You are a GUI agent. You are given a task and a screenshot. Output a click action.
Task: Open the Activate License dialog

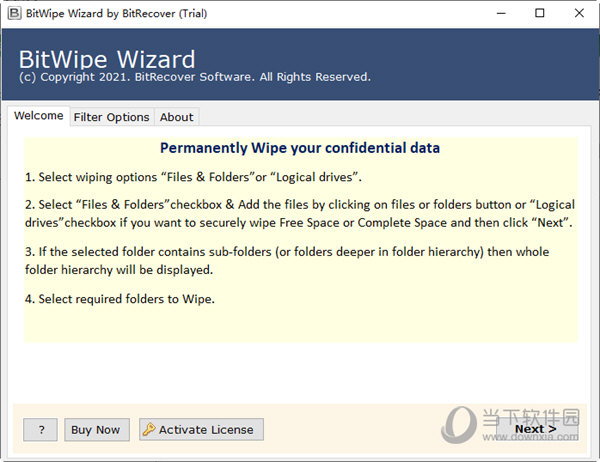(201, 429)
